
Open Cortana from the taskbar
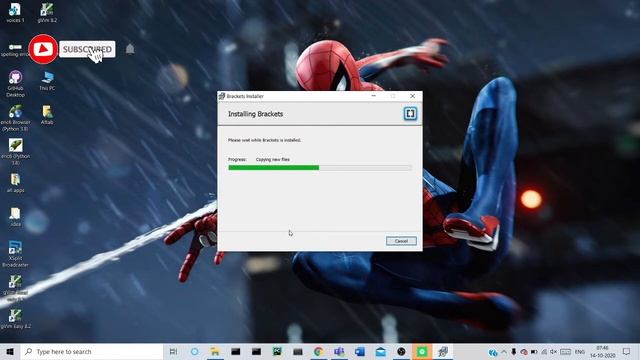(195, 351)
